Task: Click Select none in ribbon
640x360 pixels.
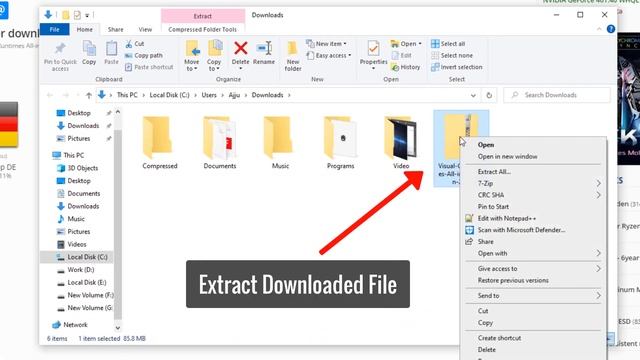Action: coord(452,56)
